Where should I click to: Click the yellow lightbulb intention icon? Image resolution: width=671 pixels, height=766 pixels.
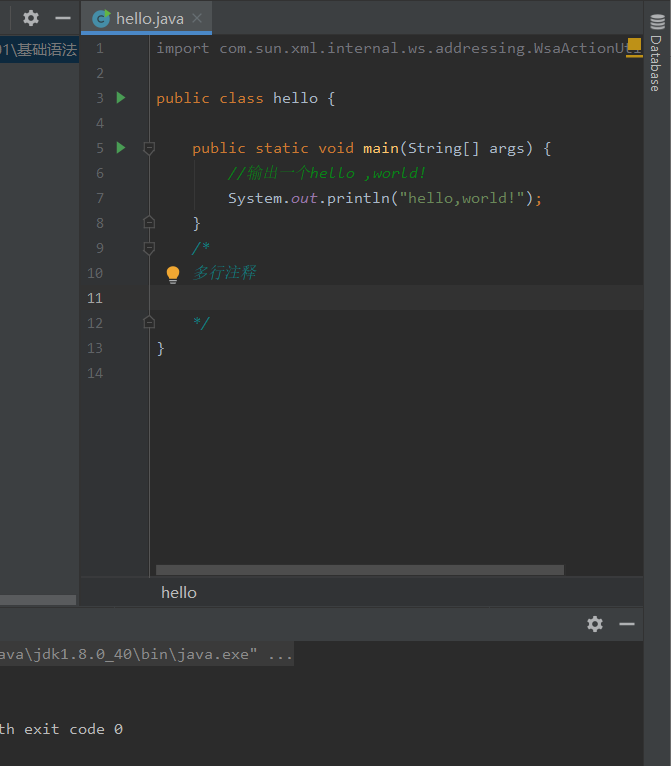tap(173, 274)
